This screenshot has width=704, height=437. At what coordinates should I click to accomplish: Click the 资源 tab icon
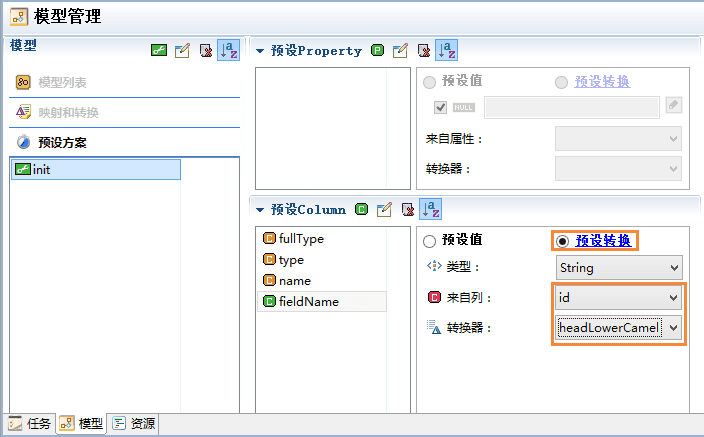point(119,424)
